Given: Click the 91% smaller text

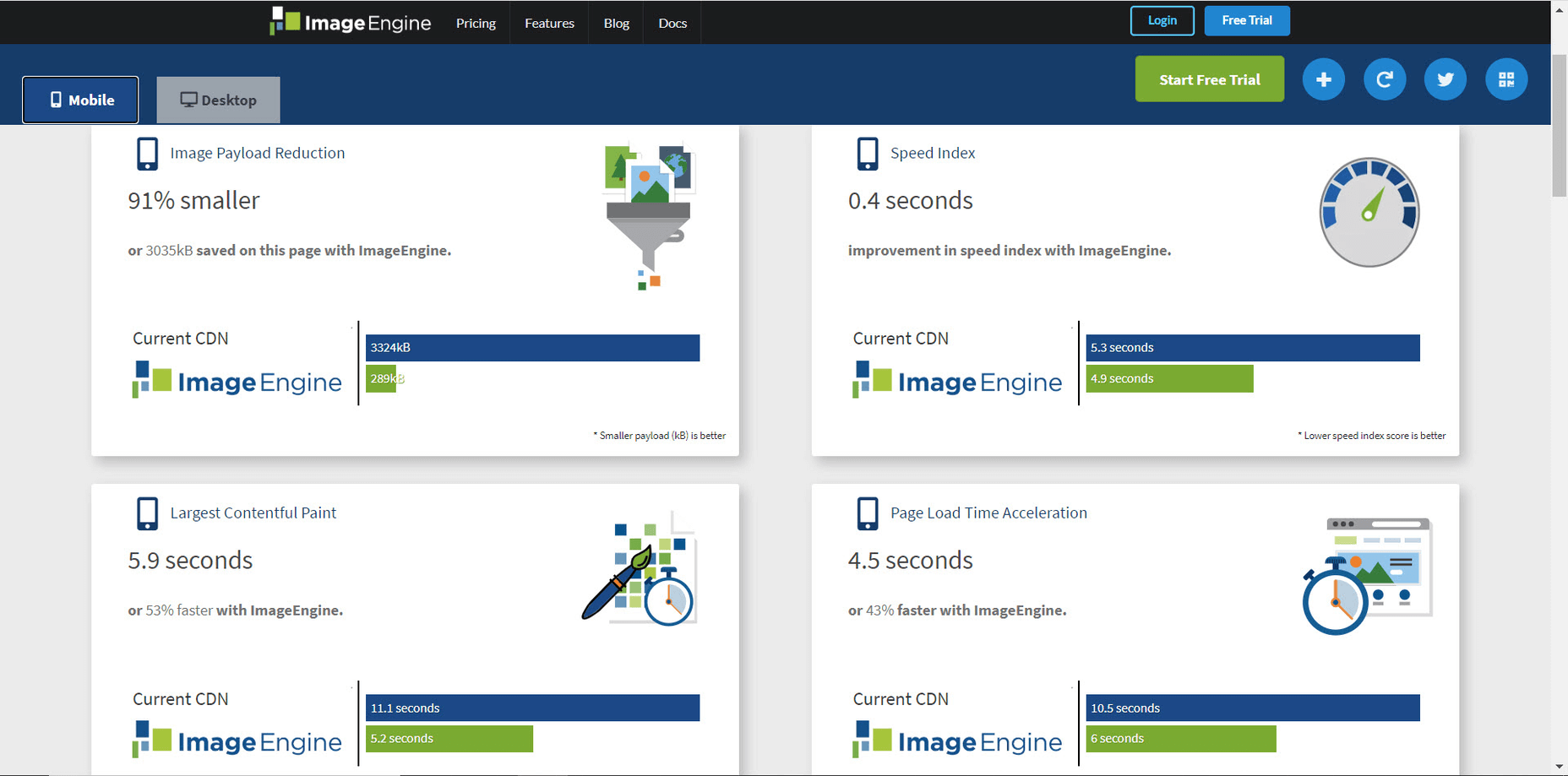Looking at the screenshot, I should 193,201.
